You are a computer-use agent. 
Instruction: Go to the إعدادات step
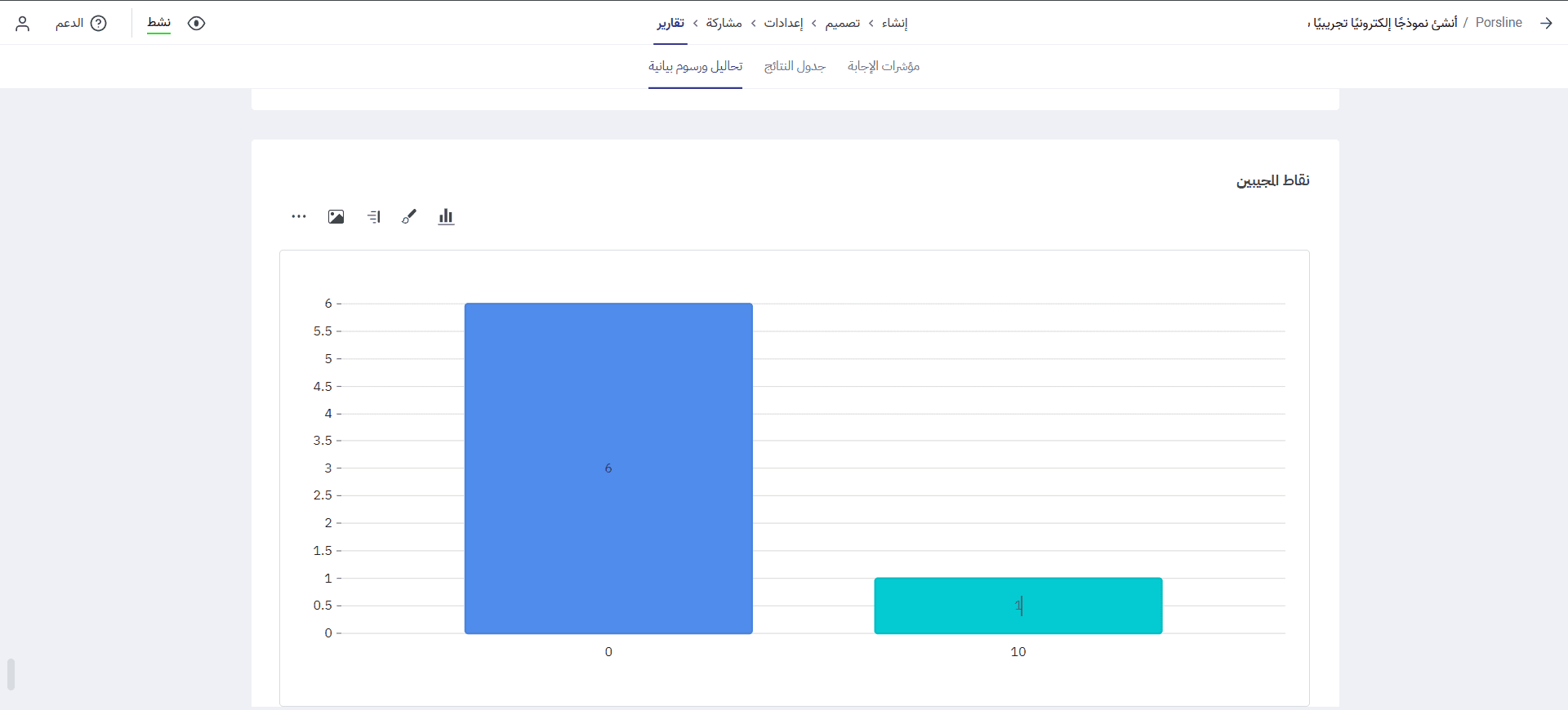[x=783, y=23]
